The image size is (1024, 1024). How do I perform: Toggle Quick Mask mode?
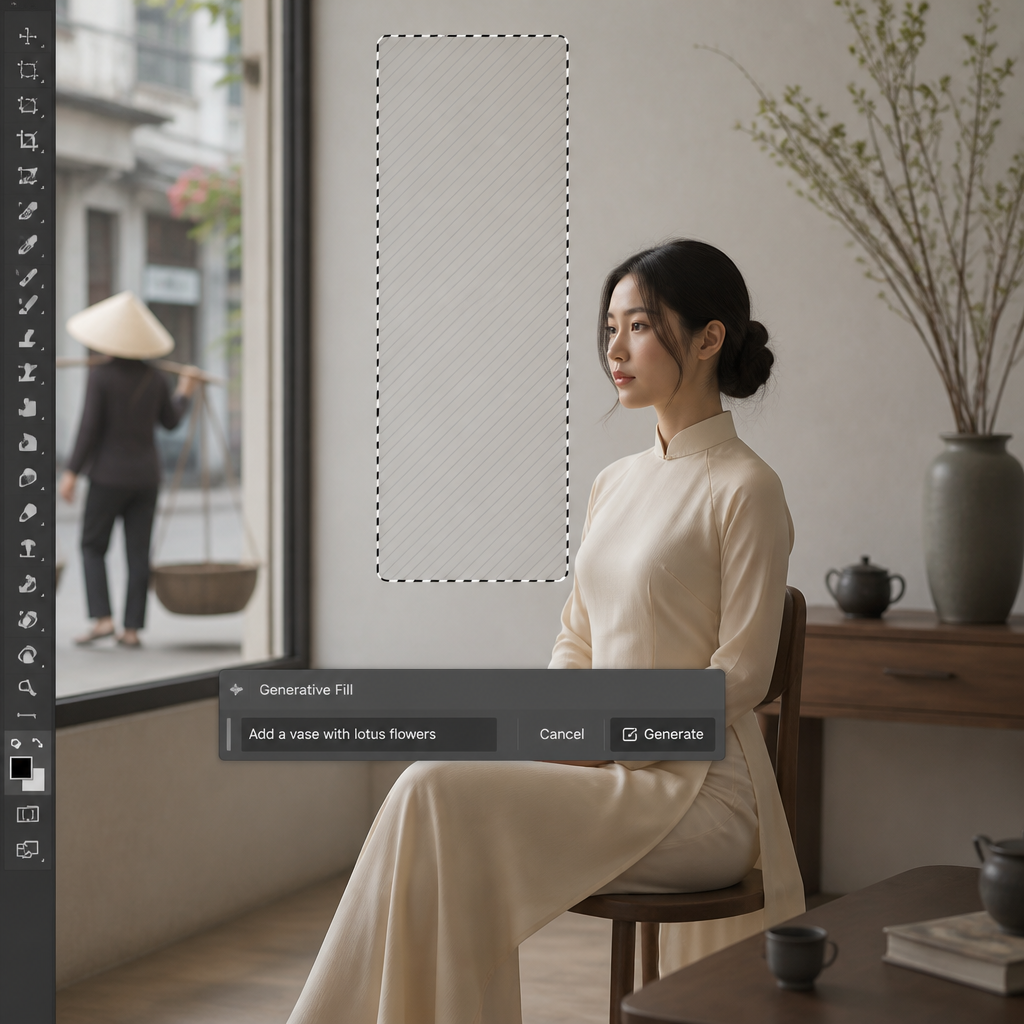(x=27, y=814)
